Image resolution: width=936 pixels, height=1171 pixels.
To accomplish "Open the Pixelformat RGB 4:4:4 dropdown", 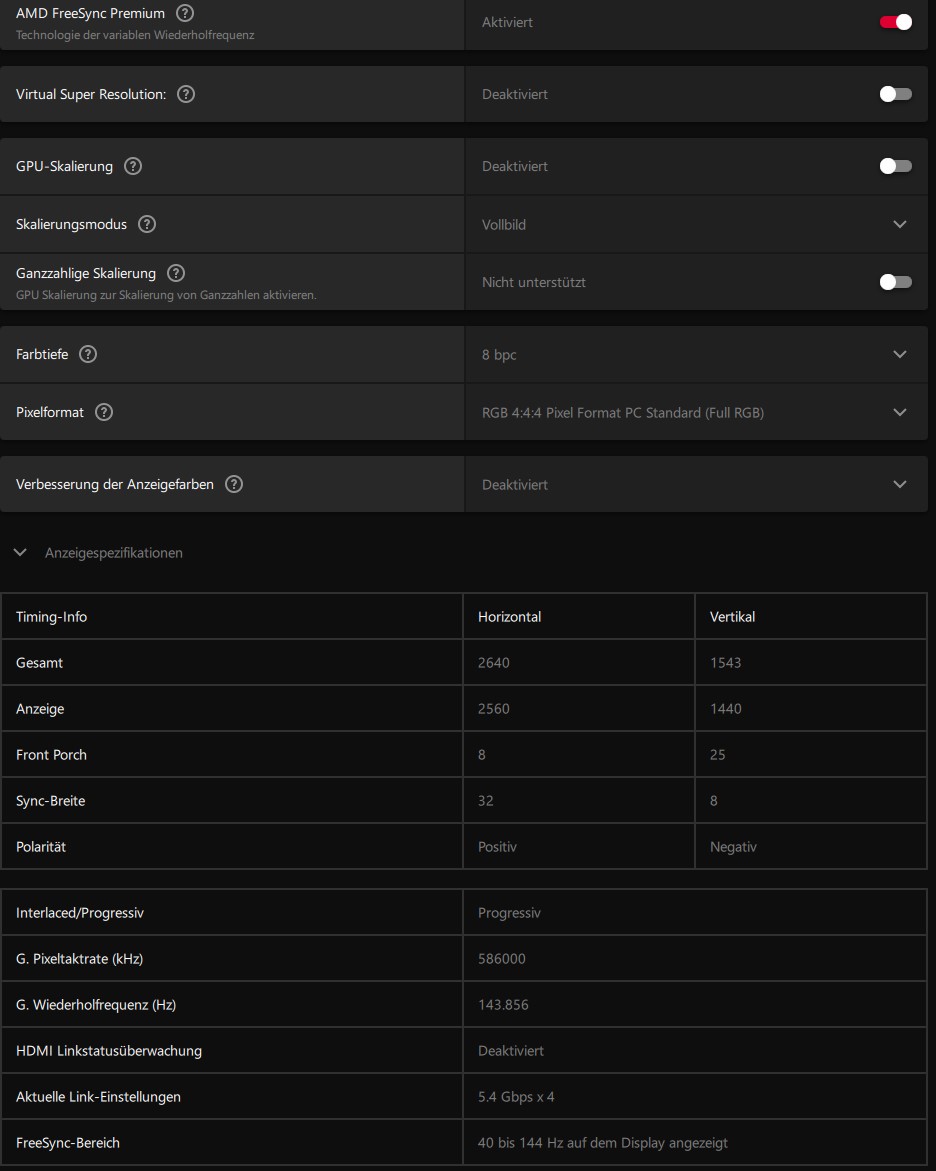I will pyautogui.click(x=899, y=412).
